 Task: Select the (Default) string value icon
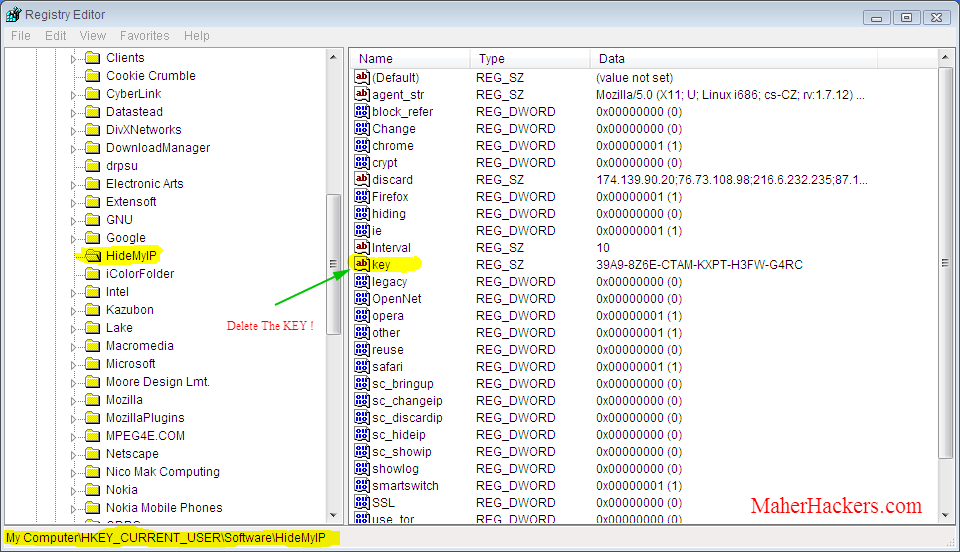tap(362, 77)
